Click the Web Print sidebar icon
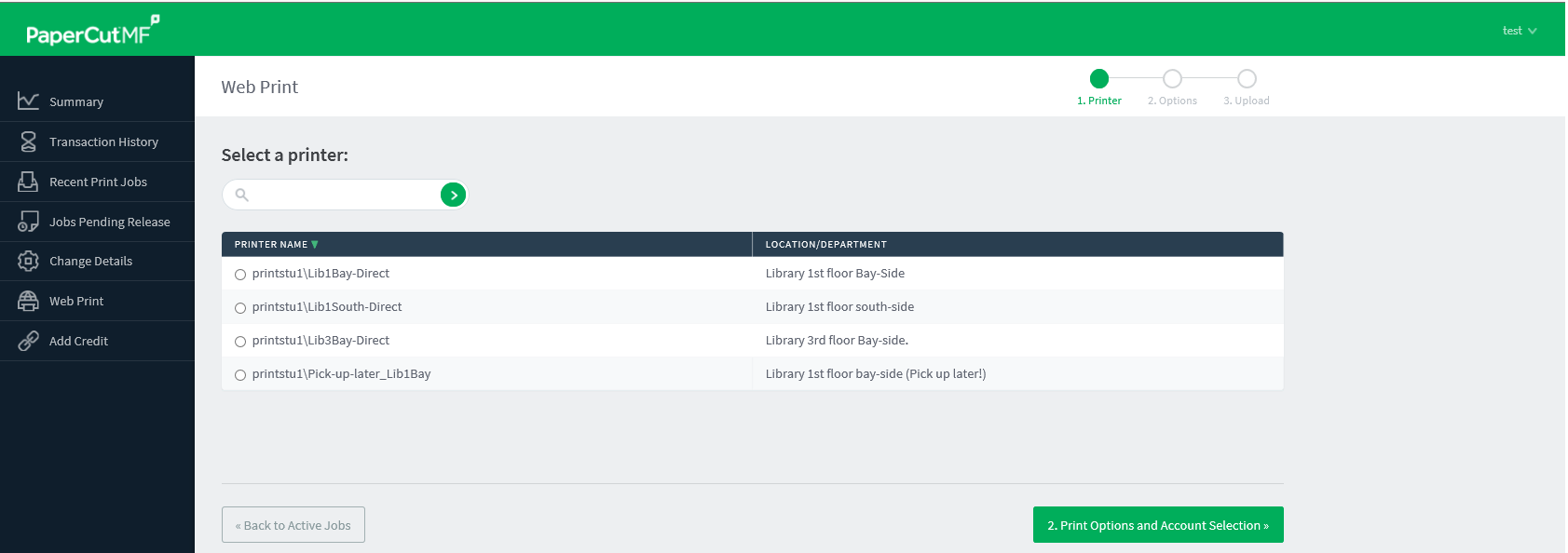1568x553 pixels. pos(28,301)
